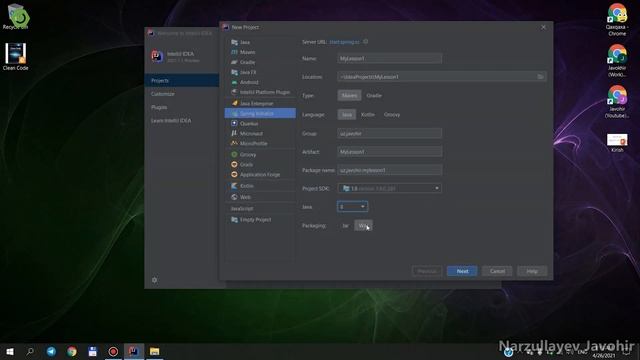Click the Kotlin list item icon
Viewport: 640px width, 360px height.
pyautogui.click(x=234, y=186)
